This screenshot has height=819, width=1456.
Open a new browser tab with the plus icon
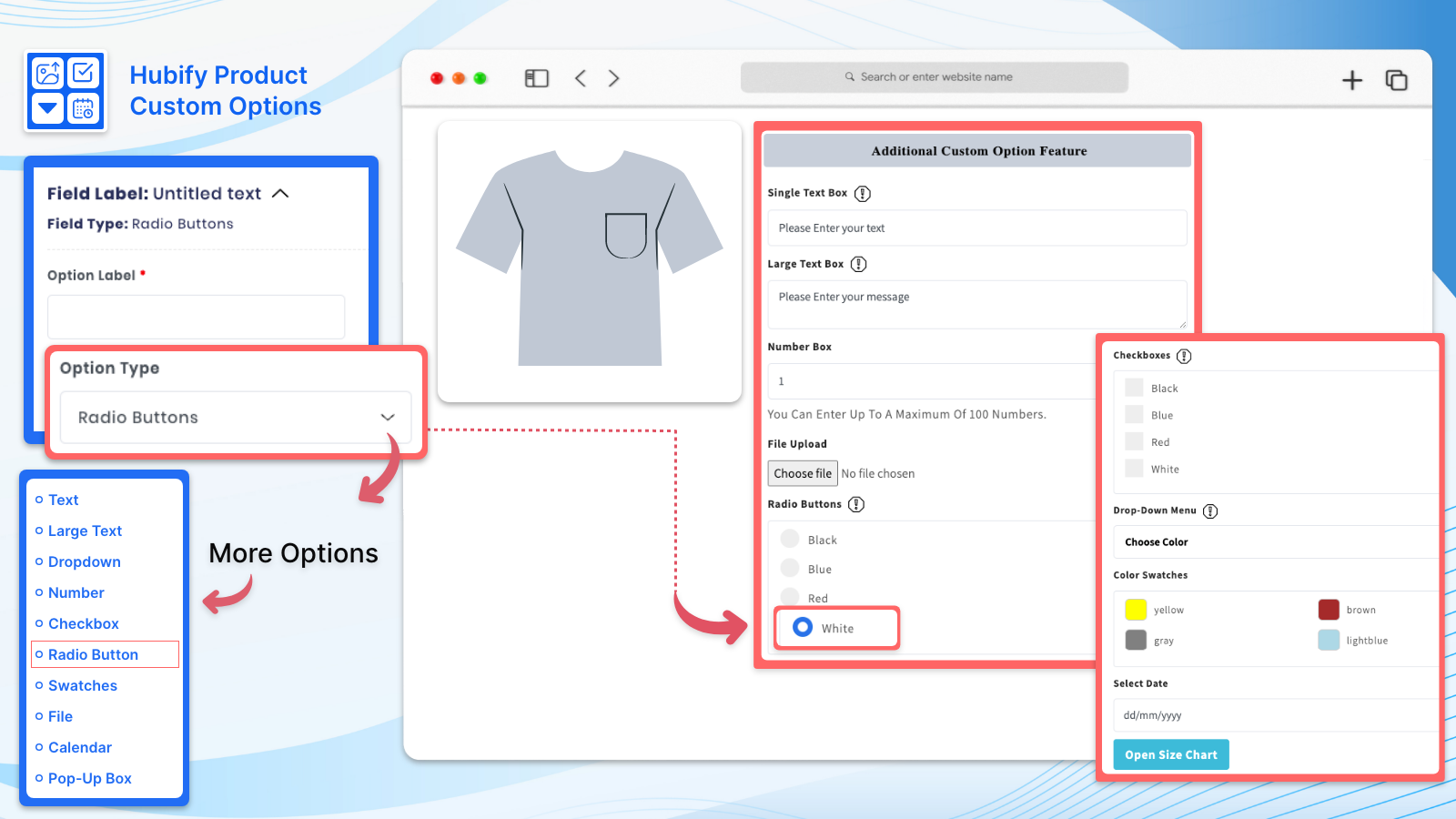[x=1352, y=80]
